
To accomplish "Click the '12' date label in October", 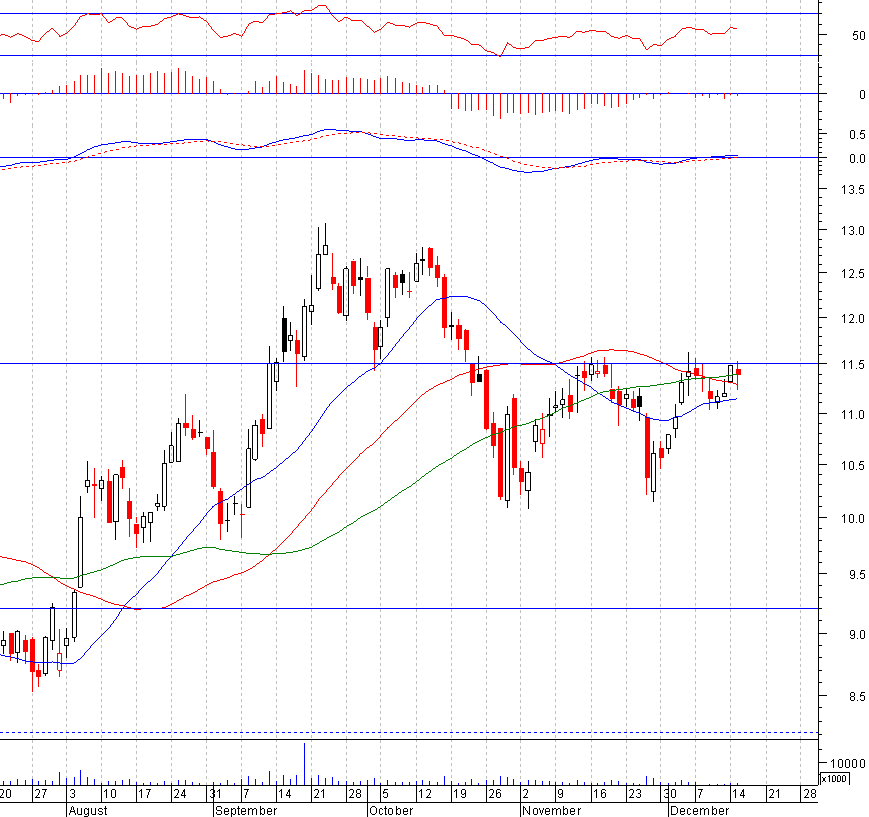I will pyautogui.click(x=425, y=794).
